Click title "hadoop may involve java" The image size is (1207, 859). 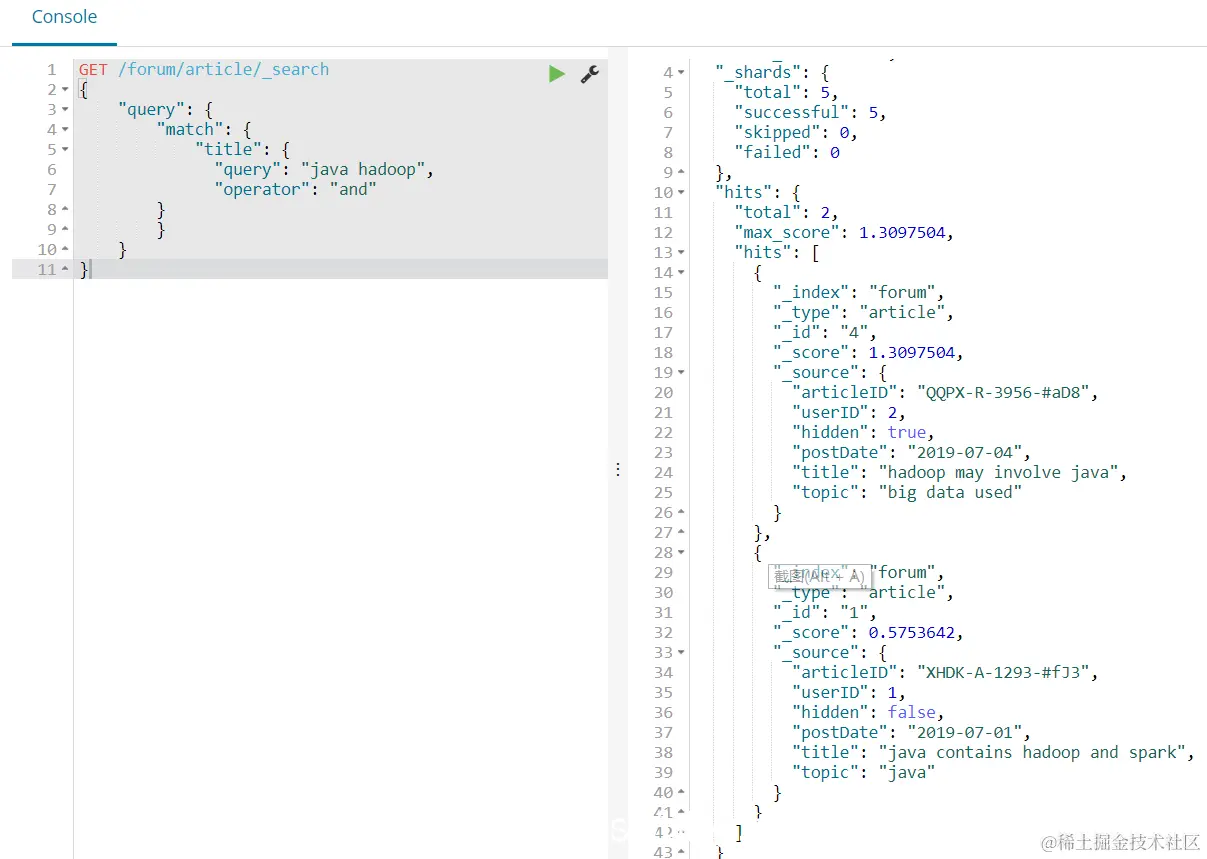pos(1000,473)
